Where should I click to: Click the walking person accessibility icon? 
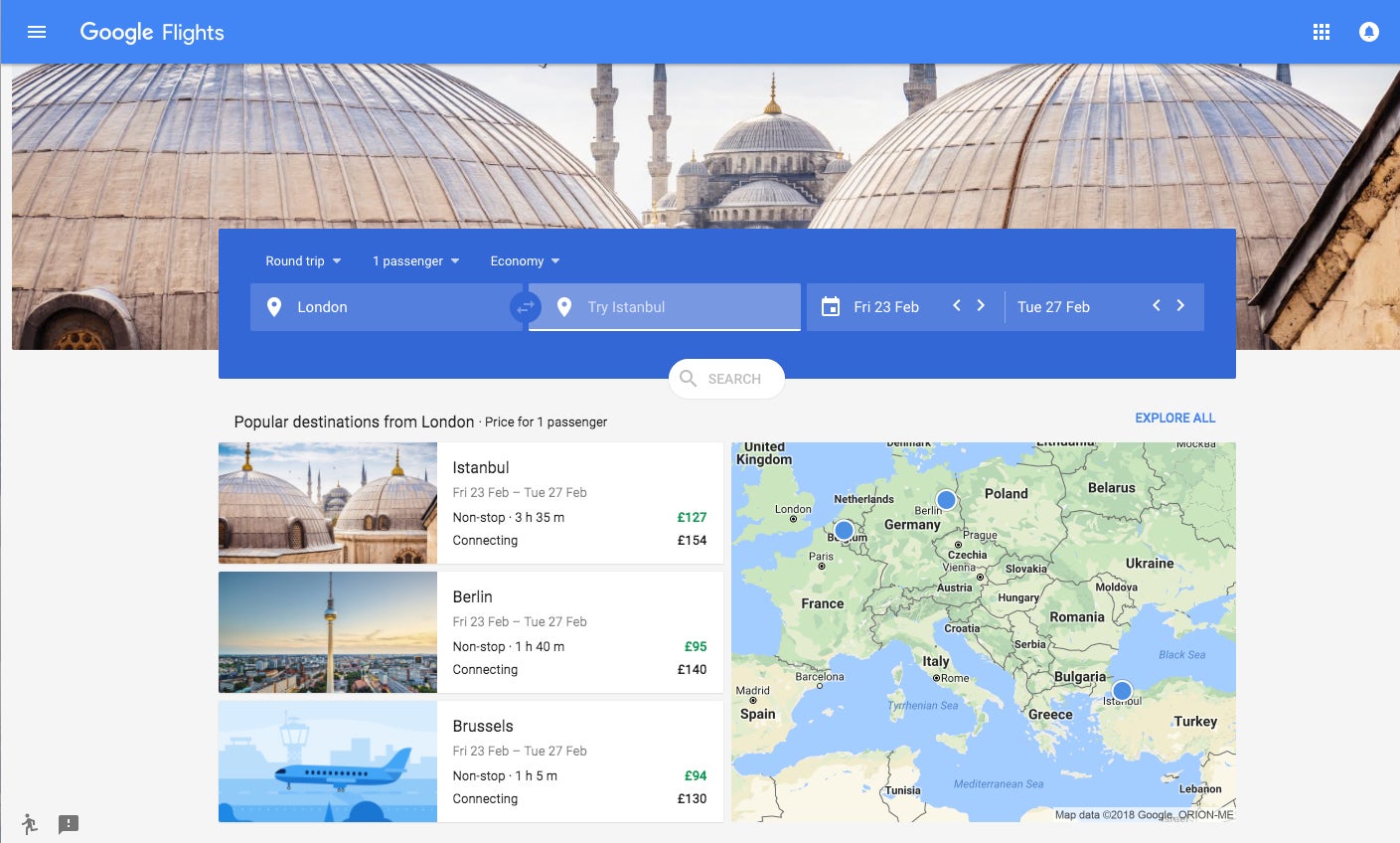pos(30,823)
